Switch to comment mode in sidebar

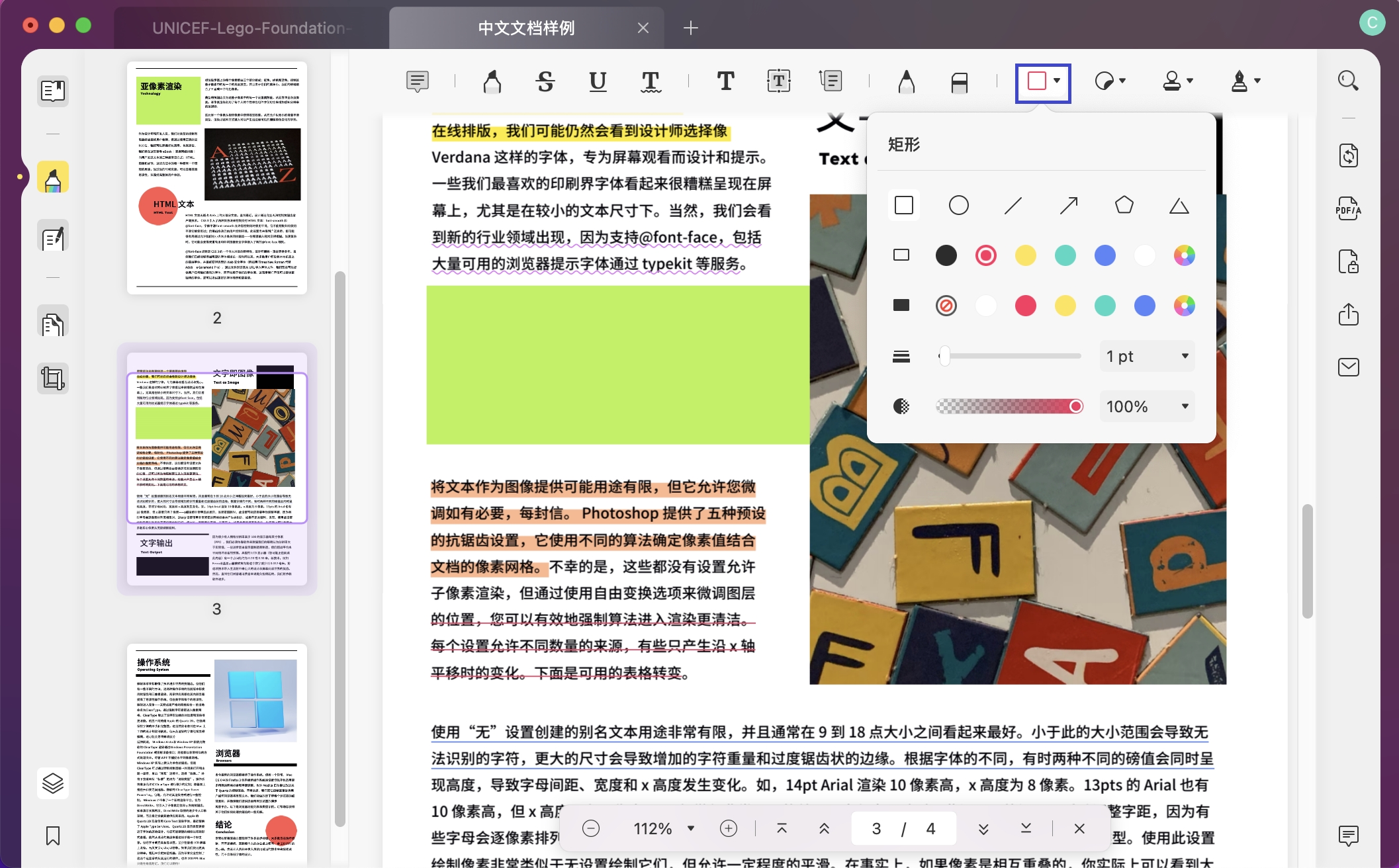53,177
